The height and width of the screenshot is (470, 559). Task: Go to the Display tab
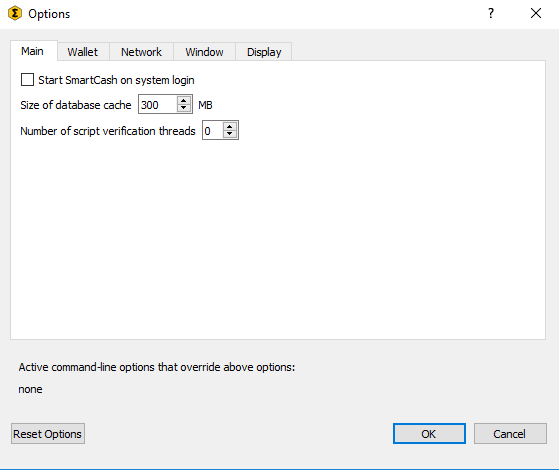pyautogui.click(x=264, y=52)
